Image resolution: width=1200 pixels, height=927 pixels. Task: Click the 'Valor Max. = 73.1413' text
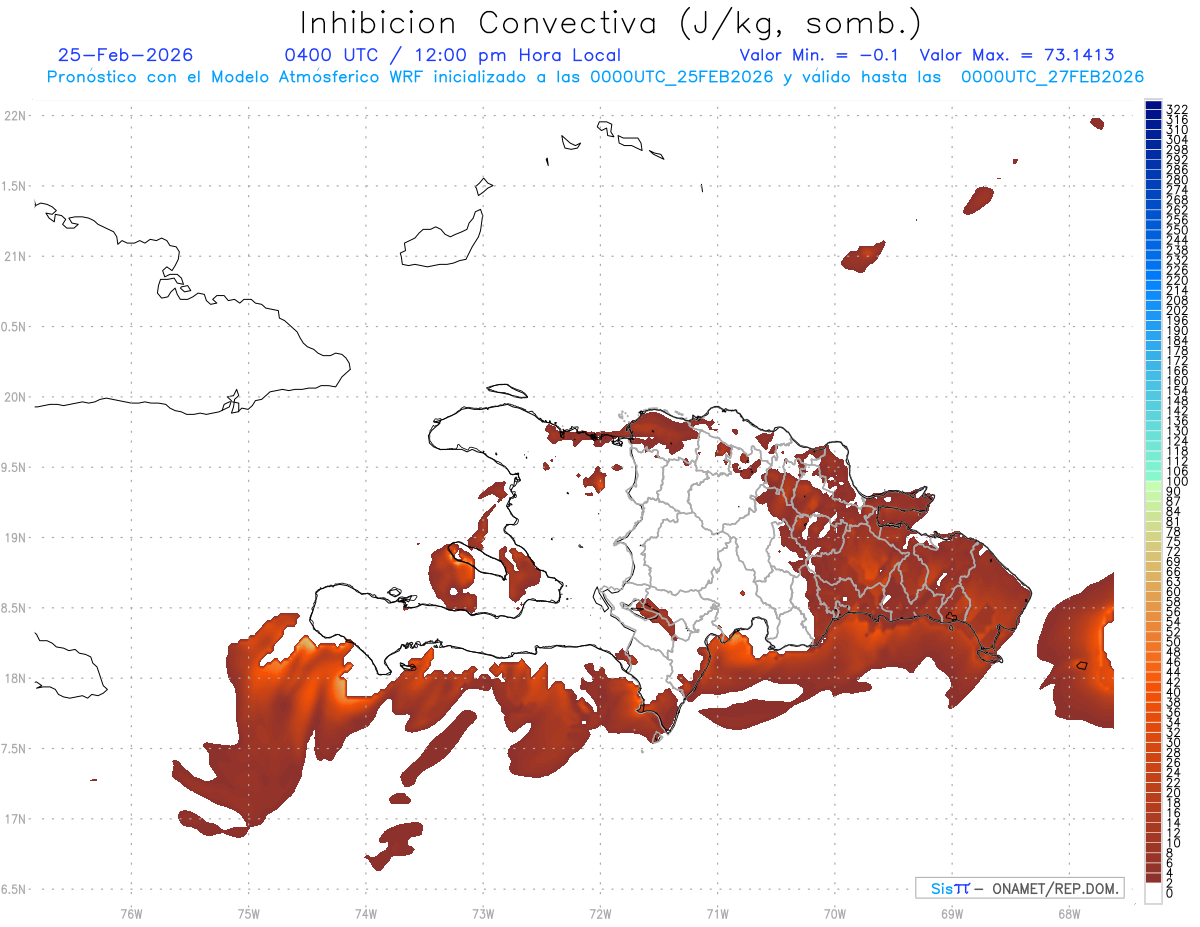coord(1017,55)
